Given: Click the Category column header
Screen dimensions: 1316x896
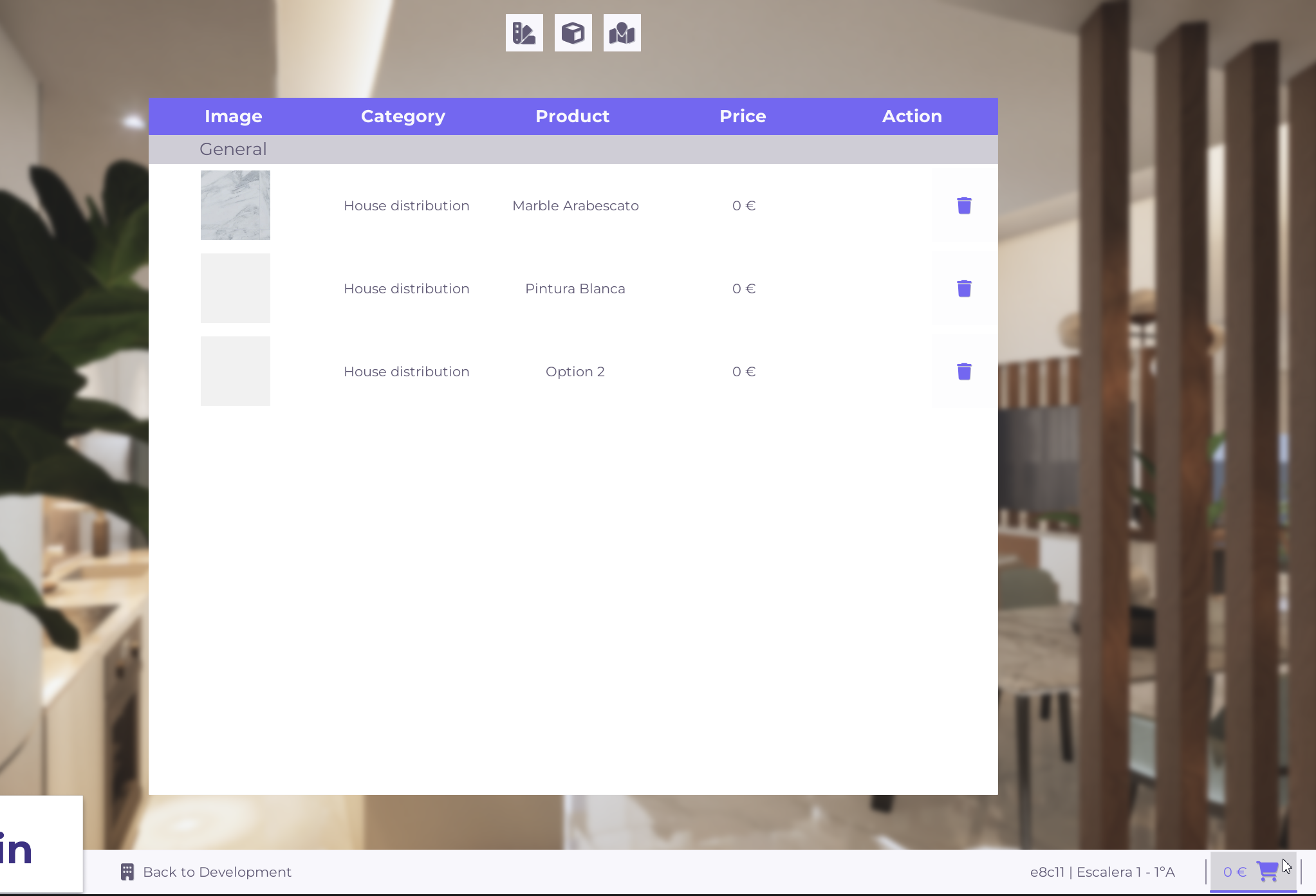Looking at the screenshot, I should (403, 116).
